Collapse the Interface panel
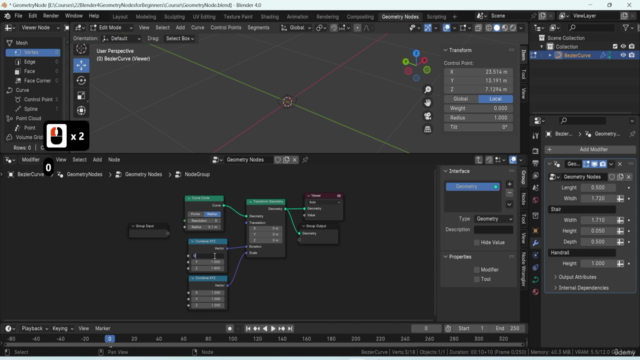Viewport: 640px width, 360px height. 446,171
